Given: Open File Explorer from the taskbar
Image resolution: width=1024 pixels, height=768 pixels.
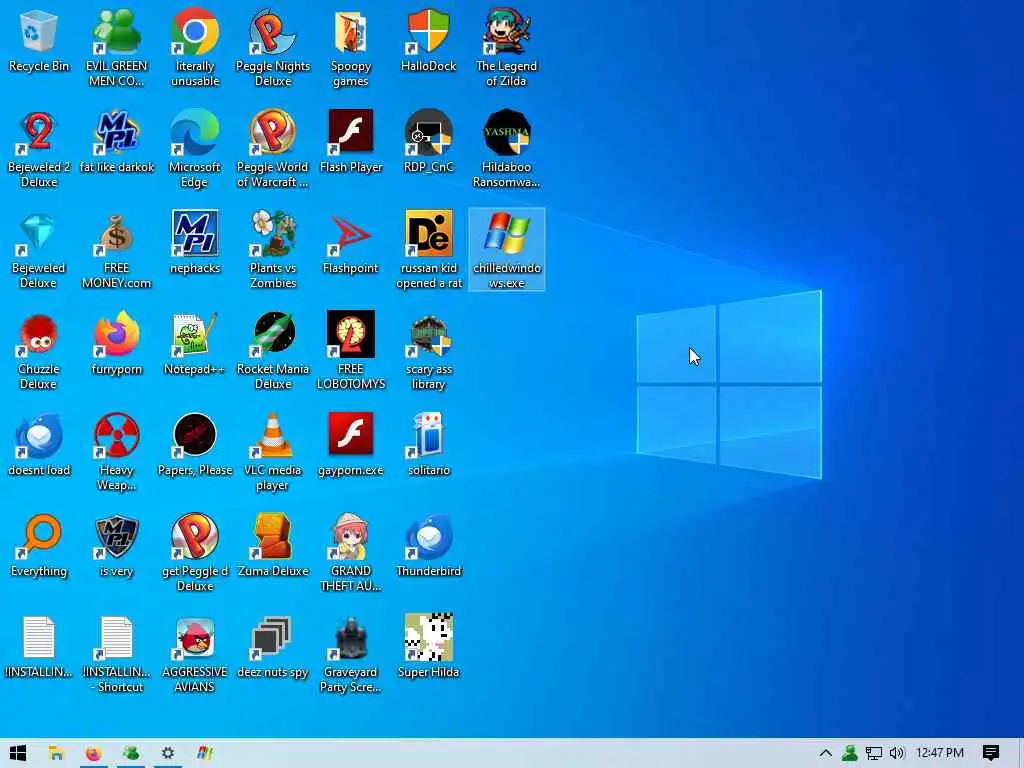Looking at the screenshot, I should click(x=56, y=753).
